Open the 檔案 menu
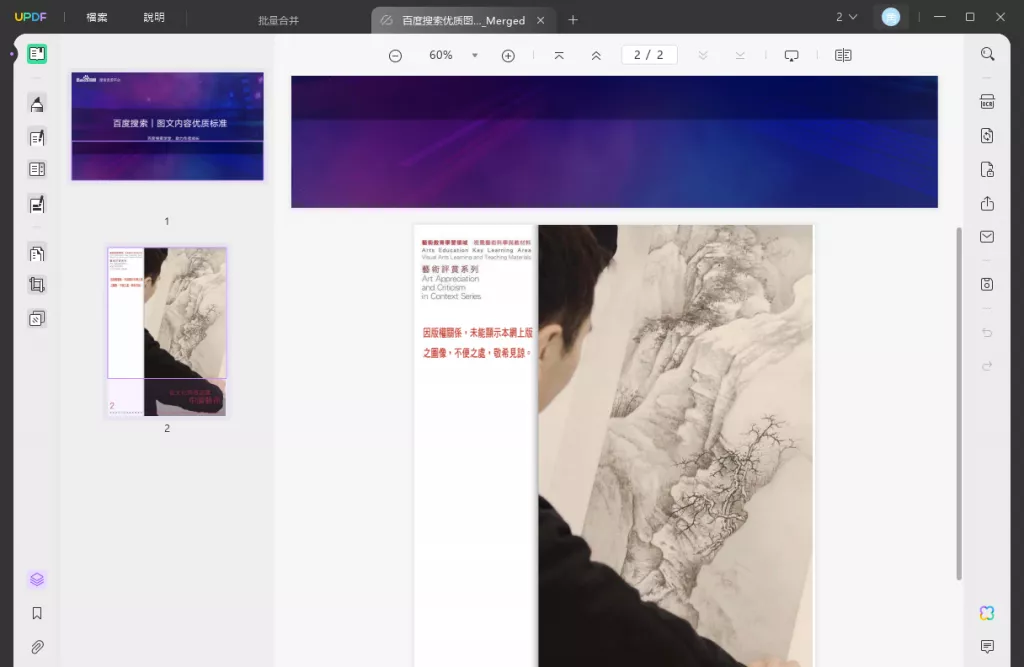 [x=97, y=18]
